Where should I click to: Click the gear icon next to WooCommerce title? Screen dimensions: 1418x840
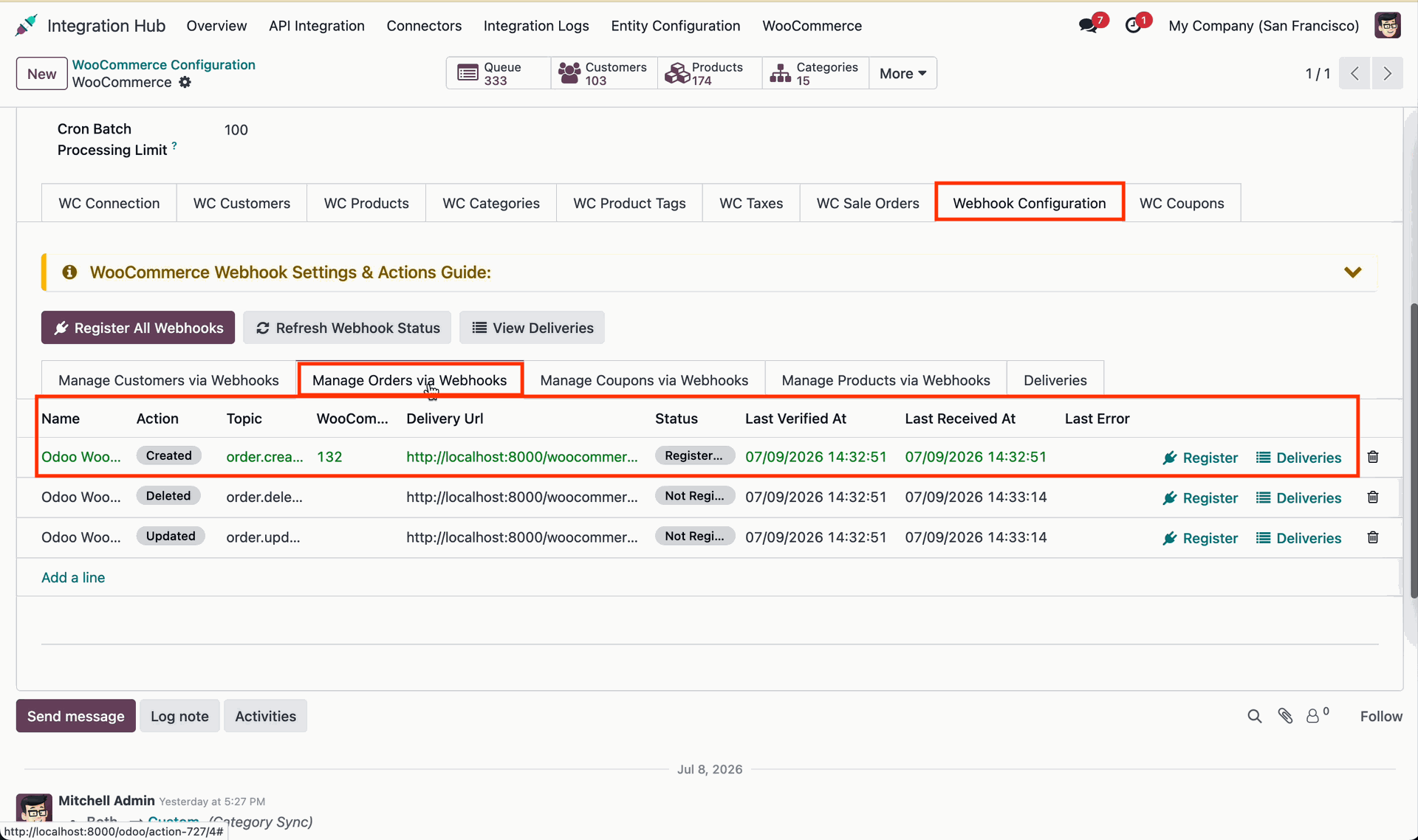tap(185, 82)
